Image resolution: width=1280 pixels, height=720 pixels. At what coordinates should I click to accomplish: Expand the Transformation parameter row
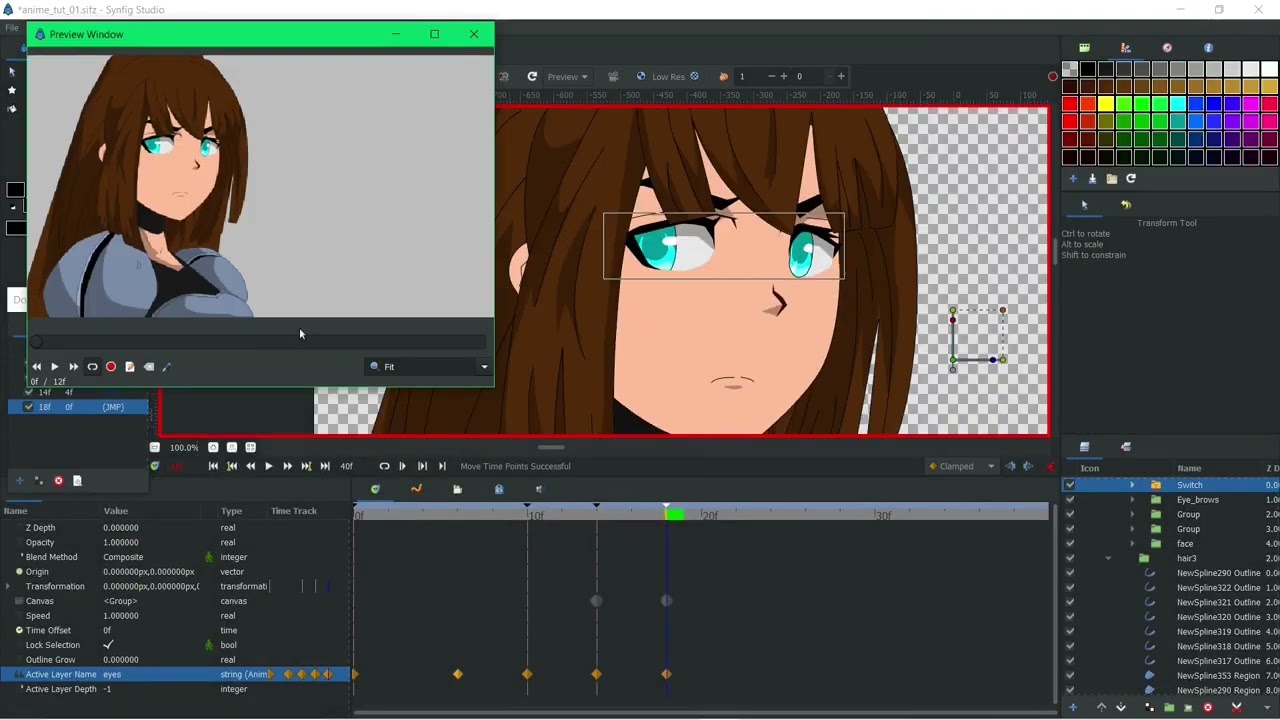[x=9, y=587]
